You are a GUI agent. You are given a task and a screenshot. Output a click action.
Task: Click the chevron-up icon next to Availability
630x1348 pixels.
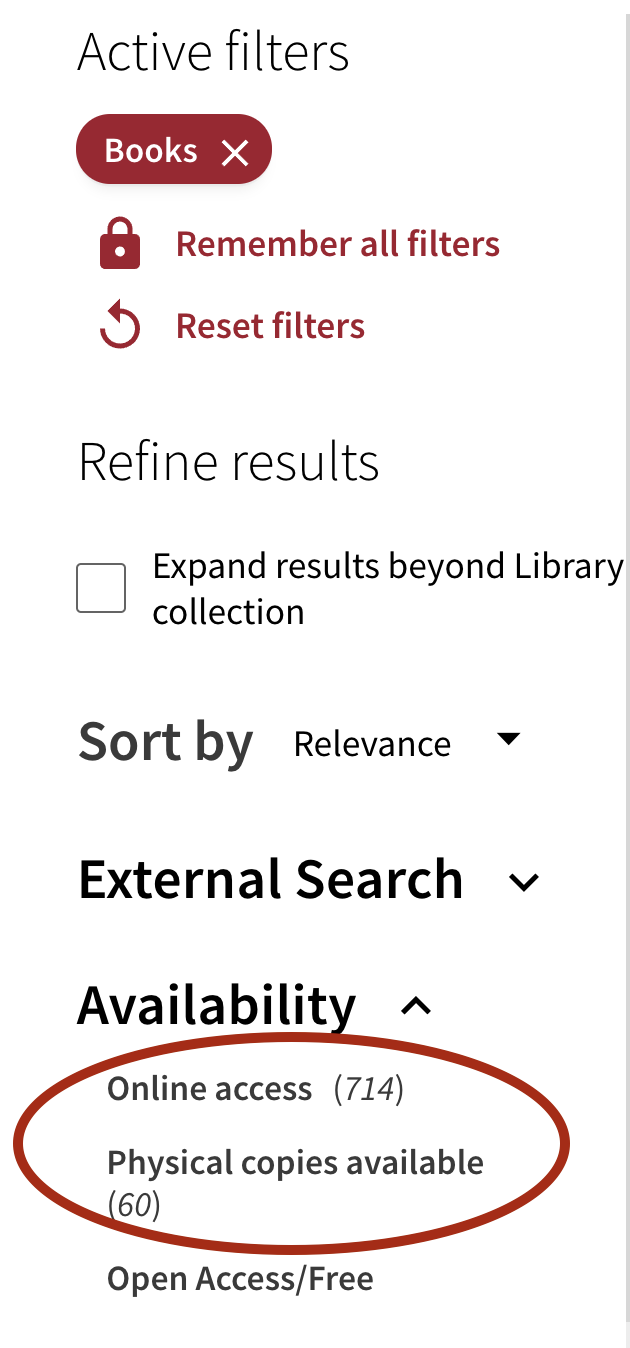coord(416,1007)
